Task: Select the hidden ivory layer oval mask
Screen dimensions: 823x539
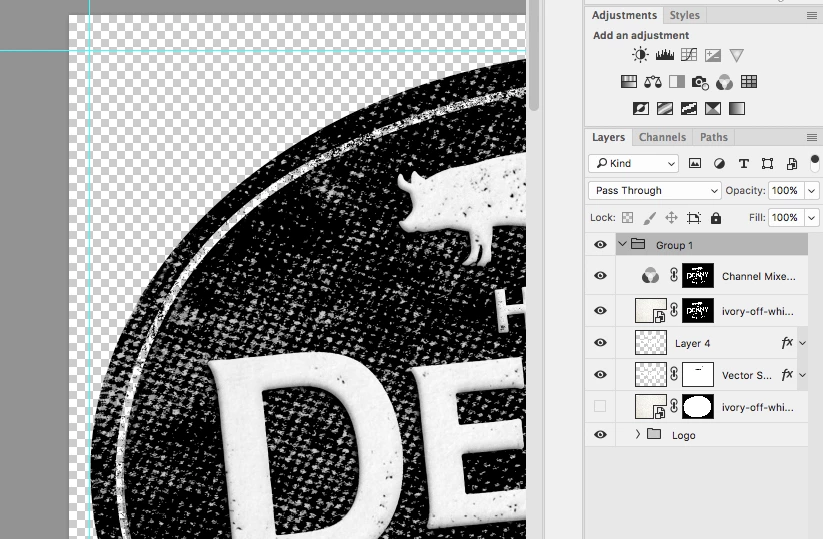Action: click(698, 407)
